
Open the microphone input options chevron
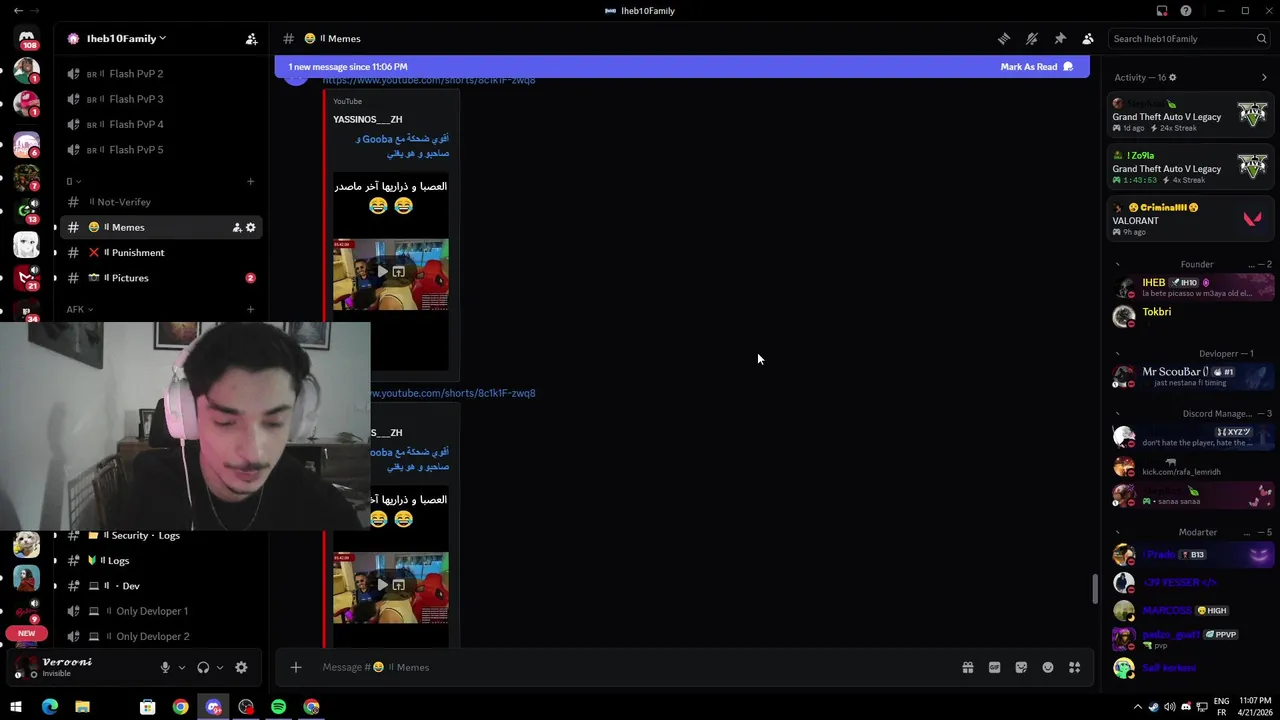tap(181, 668)
